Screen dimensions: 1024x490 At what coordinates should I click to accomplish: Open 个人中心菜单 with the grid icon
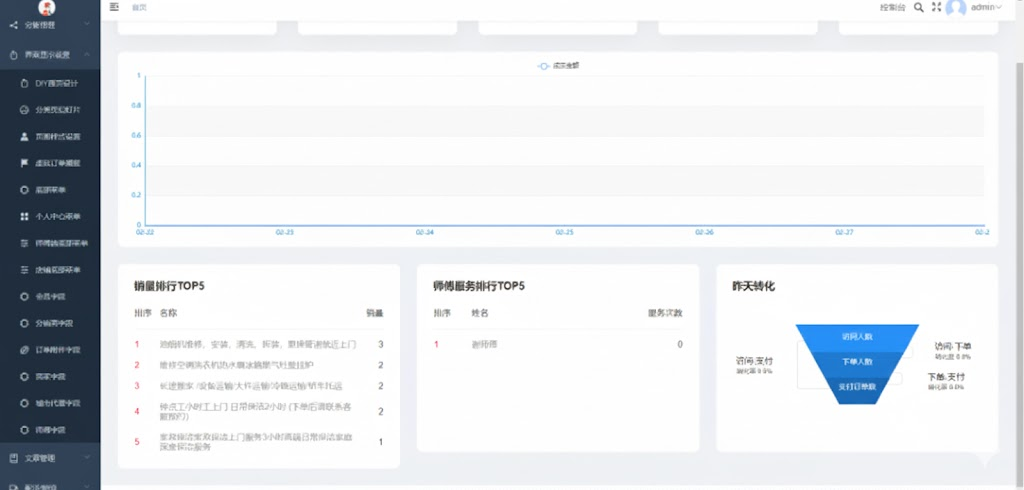(50, 216)
